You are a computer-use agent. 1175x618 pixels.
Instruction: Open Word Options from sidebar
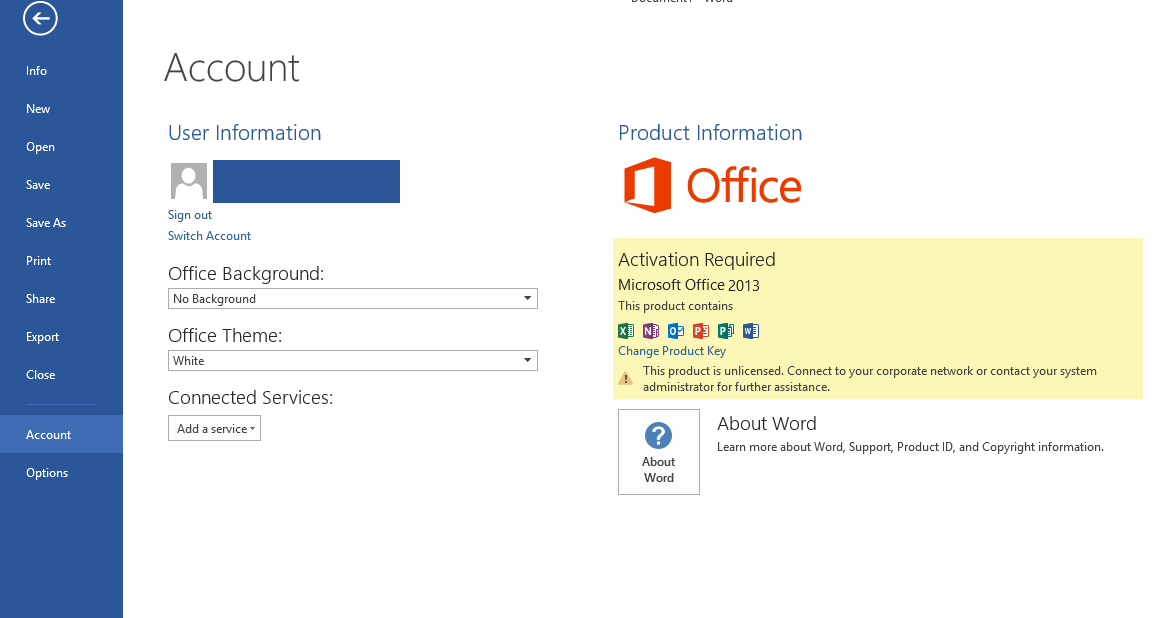coord(61,473)
